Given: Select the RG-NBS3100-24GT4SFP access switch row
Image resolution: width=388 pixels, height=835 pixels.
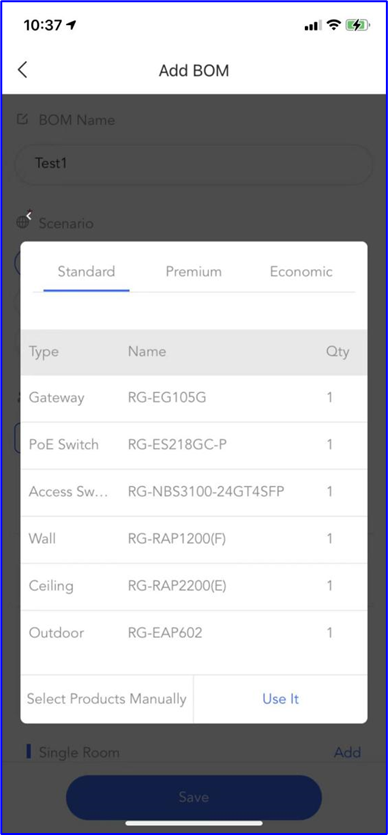Looking at the screenshot, I should click(x=194, y=492).
